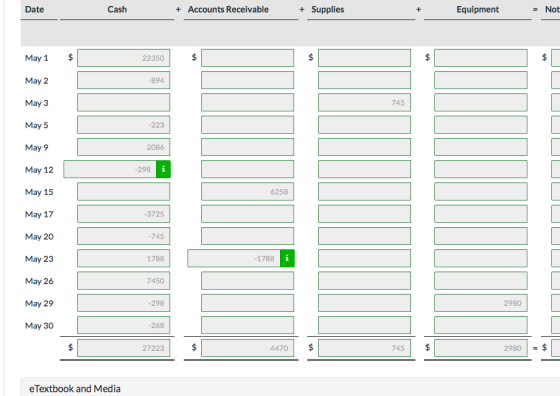Image resolution: width=560 pixels, height=396 pixels.
Task: Click the empty May 1 Equipment field
Action: [x=481, y=58]
